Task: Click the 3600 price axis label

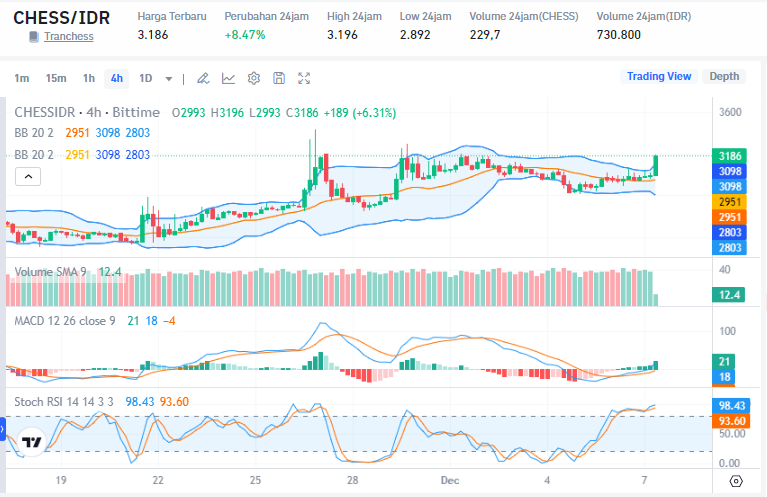Action: [730, 113]
